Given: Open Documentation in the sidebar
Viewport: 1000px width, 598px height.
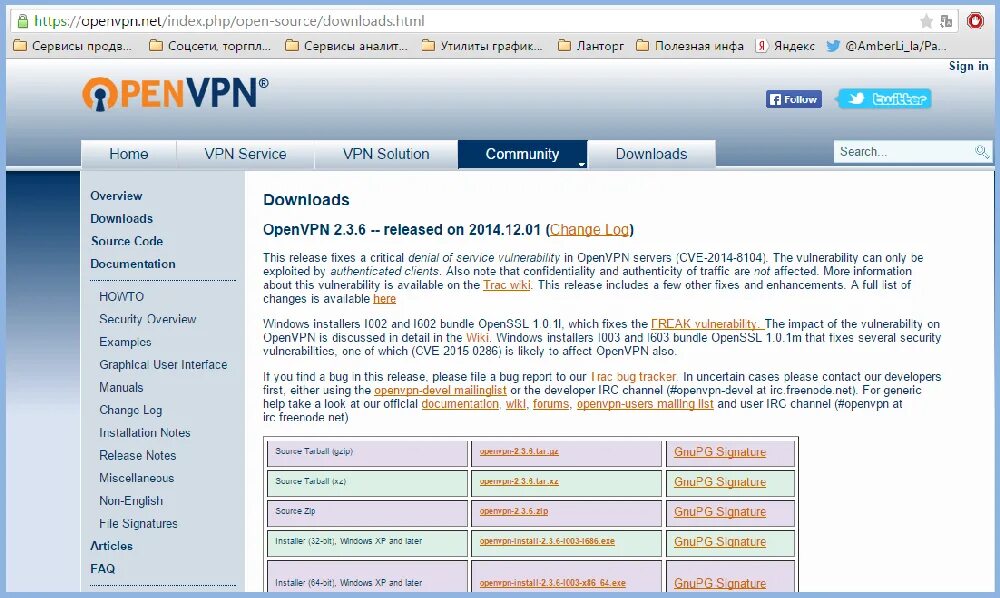Looking at the screenshot, I should pos(133,264).
